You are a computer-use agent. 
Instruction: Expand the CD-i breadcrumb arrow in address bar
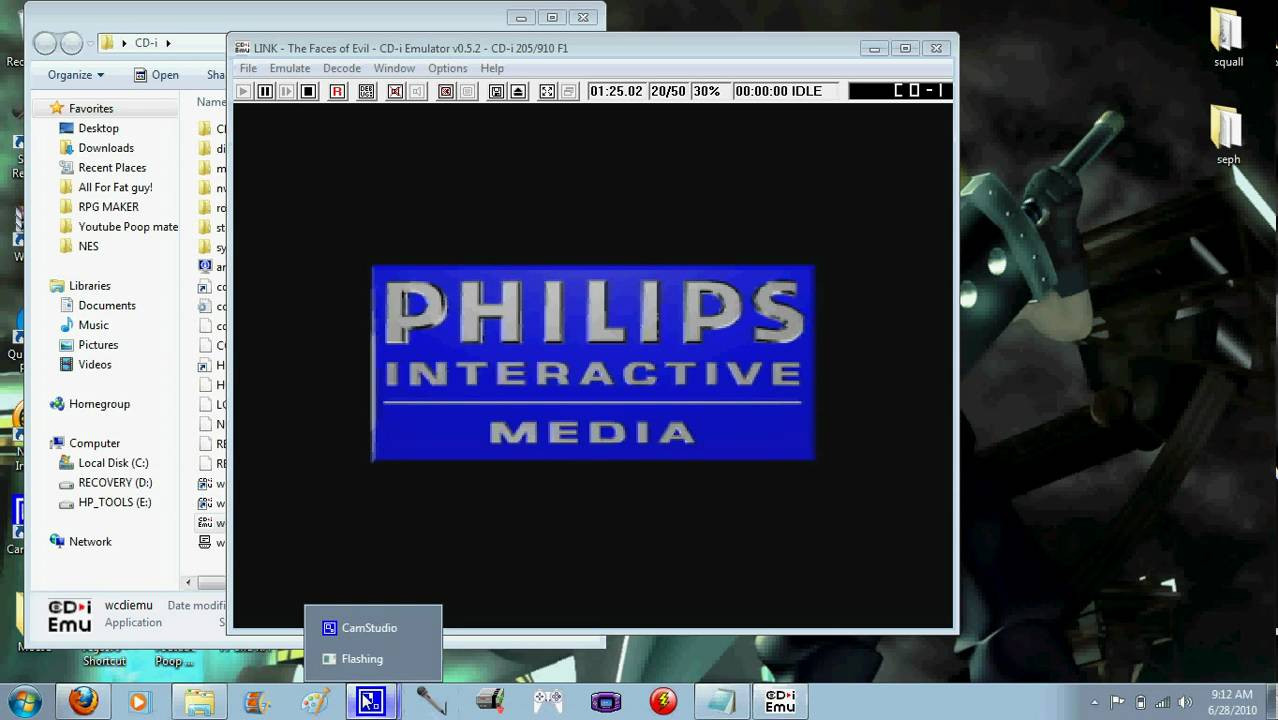click(x=168, y=43)
